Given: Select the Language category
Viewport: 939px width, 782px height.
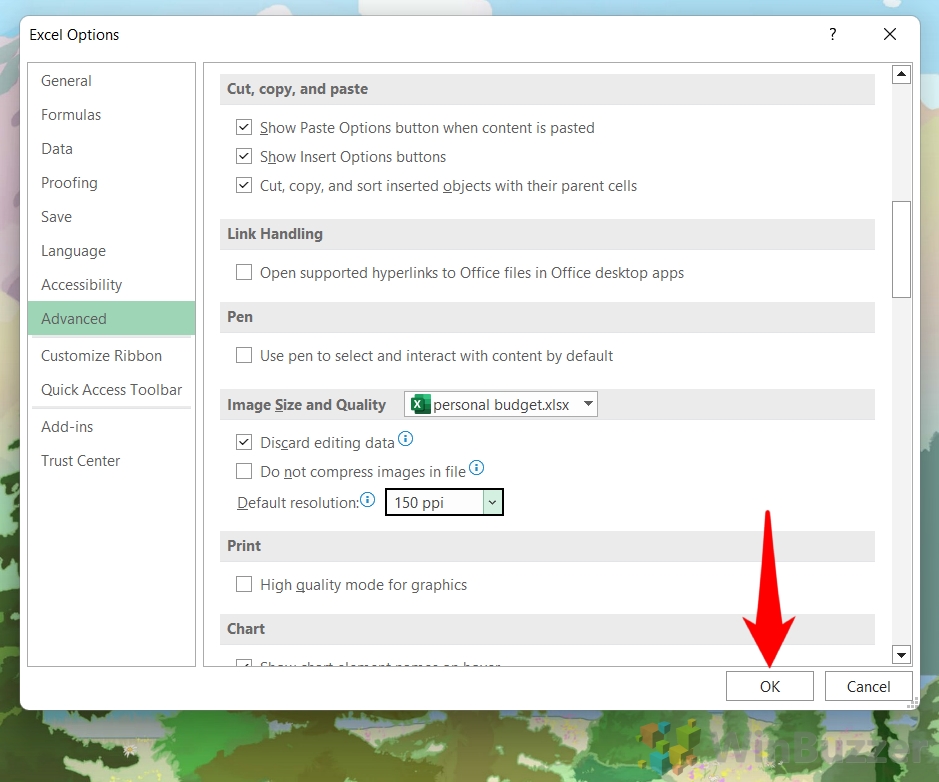Looking at the screenshot, I should pos(111,251).
